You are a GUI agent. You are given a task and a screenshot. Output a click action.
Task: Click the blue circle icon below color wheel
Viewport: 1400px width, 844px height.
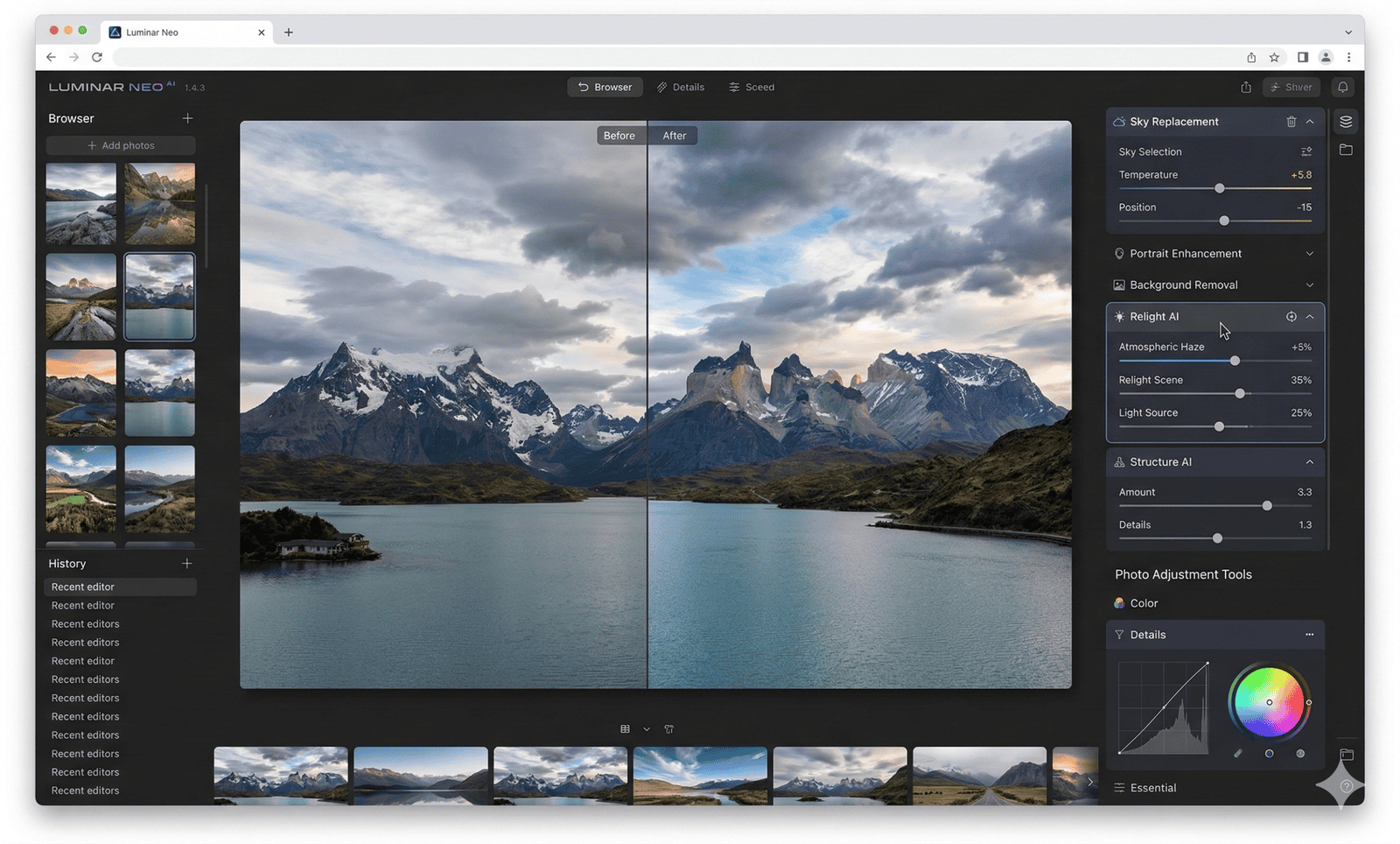pyautogui.click(x=1269, y=753)
